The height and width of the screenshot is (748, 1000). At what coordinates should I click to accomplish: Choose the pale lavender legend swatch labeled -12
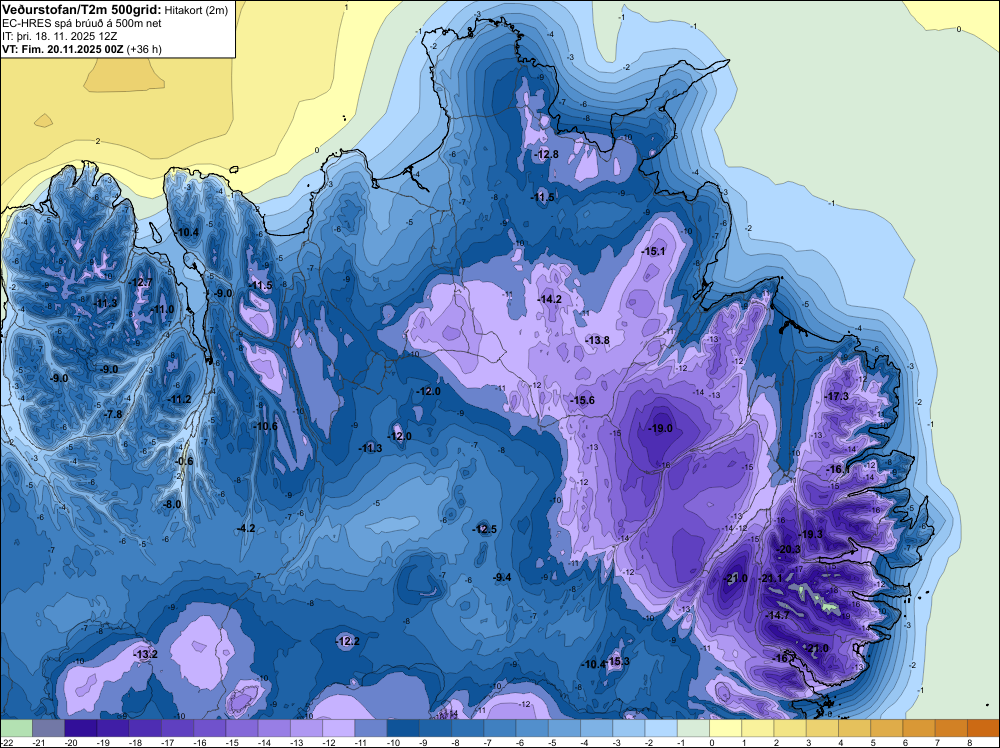339,728
